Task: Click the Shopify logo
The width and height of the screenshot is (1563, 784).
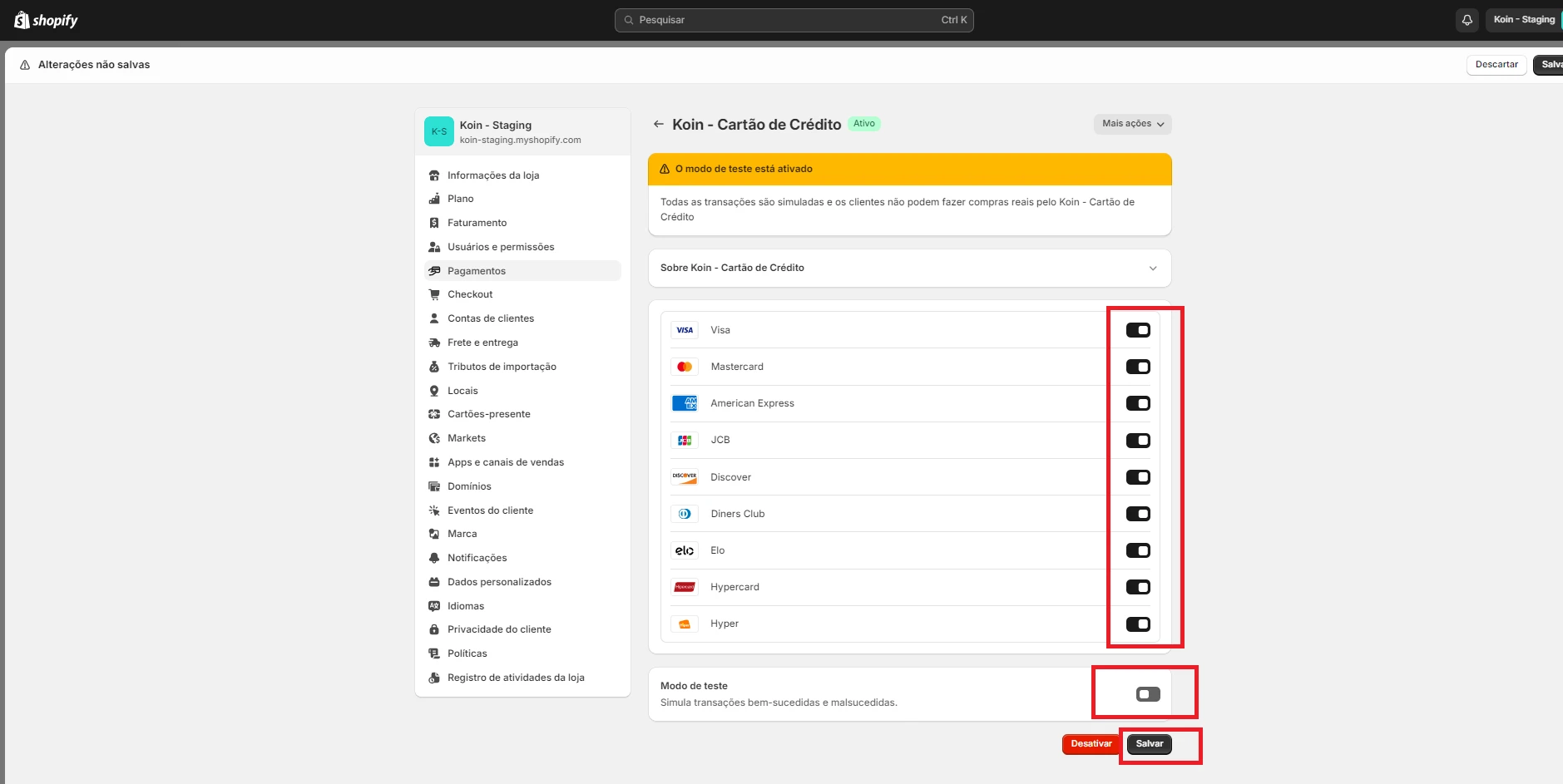Action: tap(46, 20)
